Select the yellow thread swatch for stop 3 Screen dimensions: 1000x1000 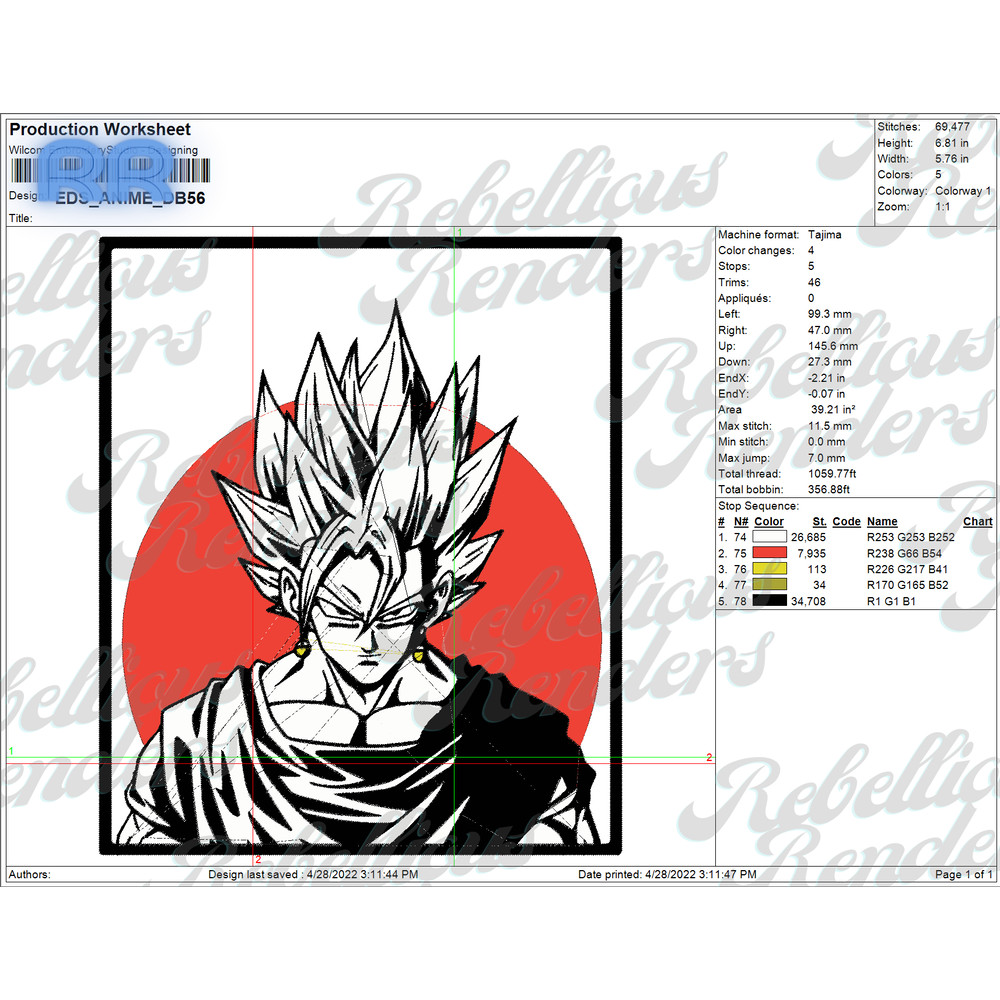point(769,569)
